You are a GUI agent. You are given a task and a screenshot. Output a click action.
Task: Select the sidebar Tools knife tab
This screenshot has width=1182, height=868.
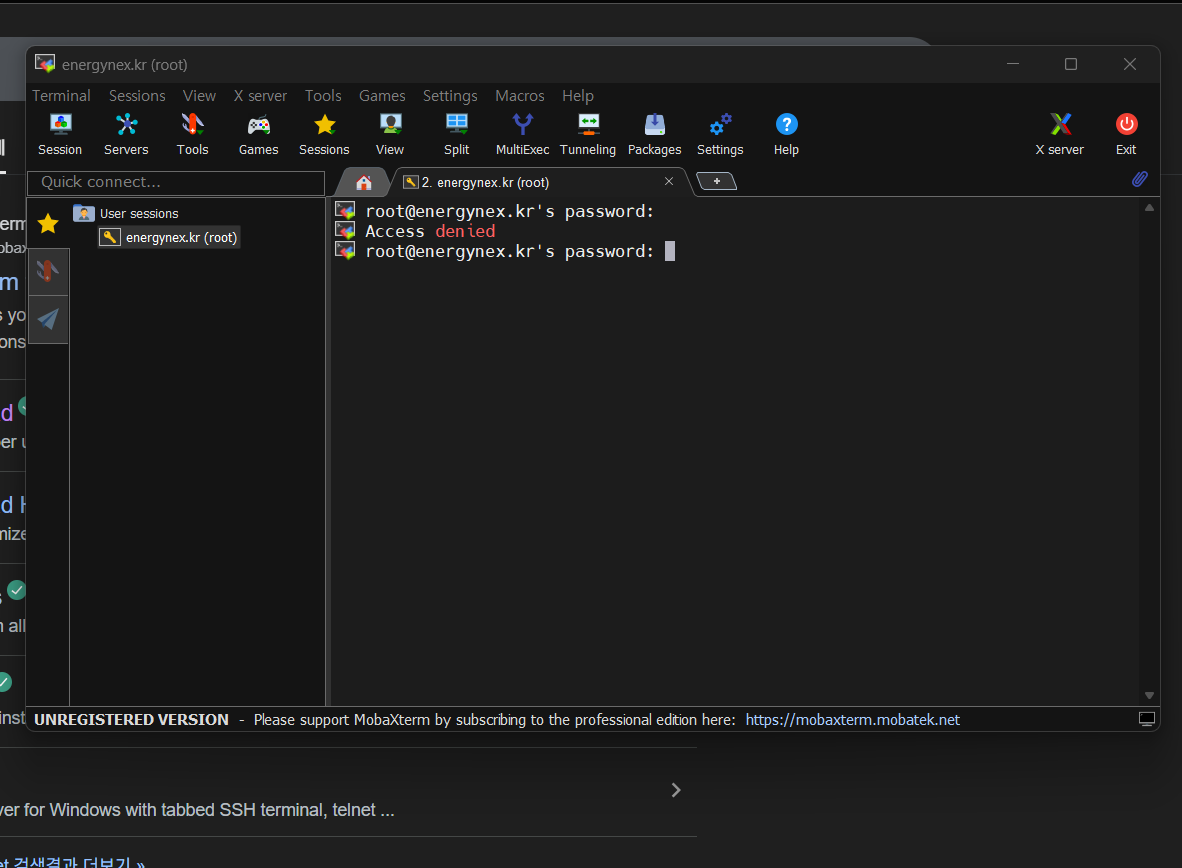tap(48, 271)
